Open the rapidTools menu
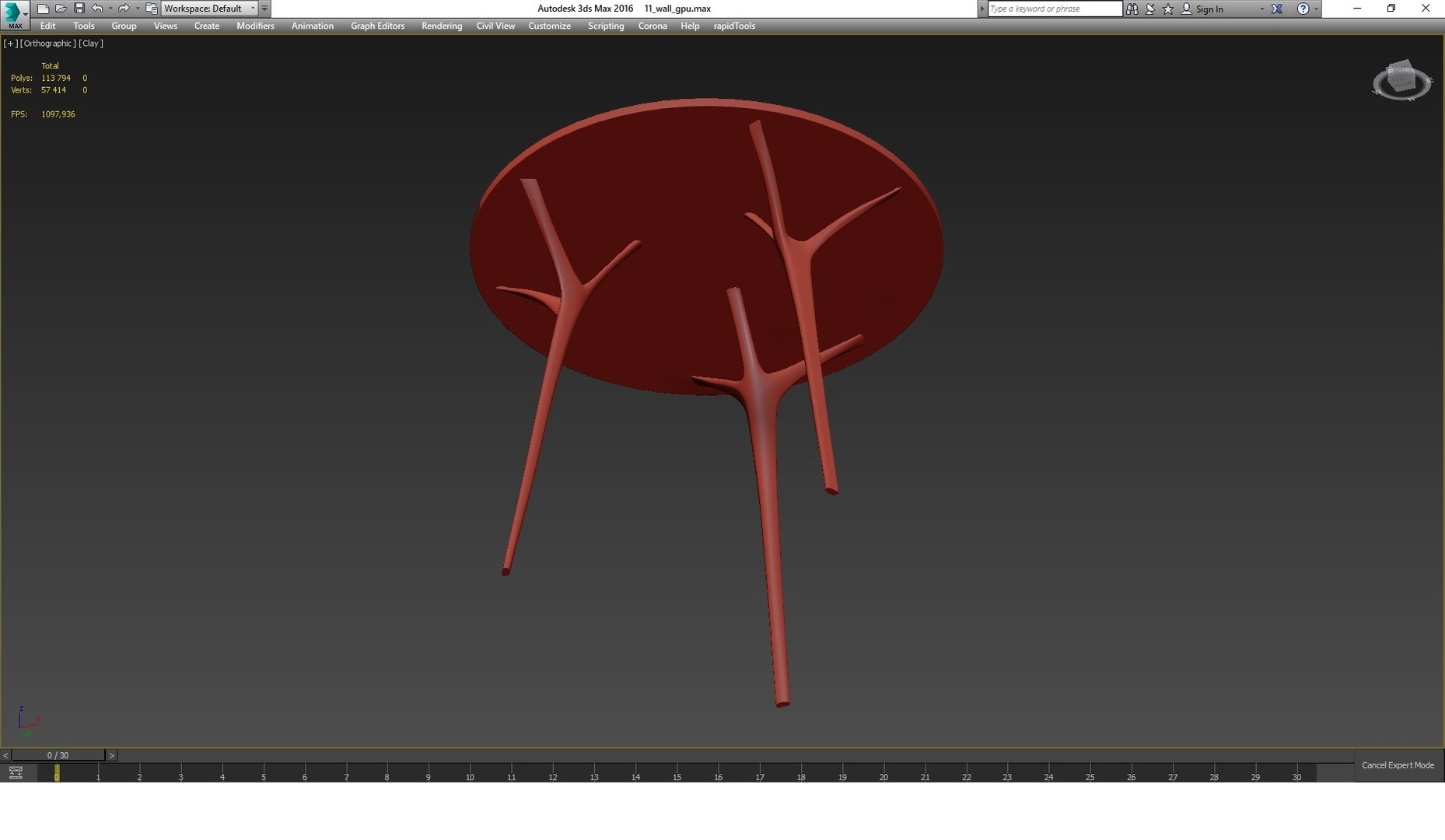 click(x=734, y=26)
